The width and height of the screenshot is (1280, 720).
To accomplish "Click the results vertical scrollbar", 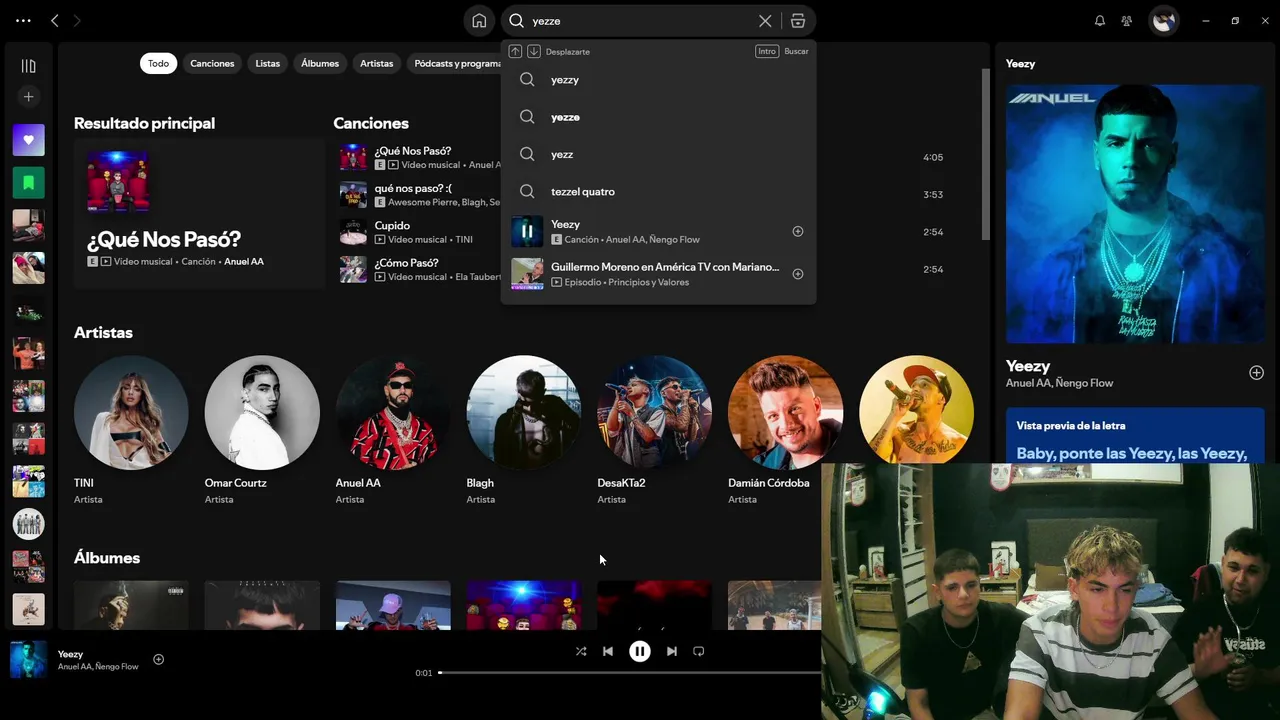I will pyautogui.click(x=985, y=155).
